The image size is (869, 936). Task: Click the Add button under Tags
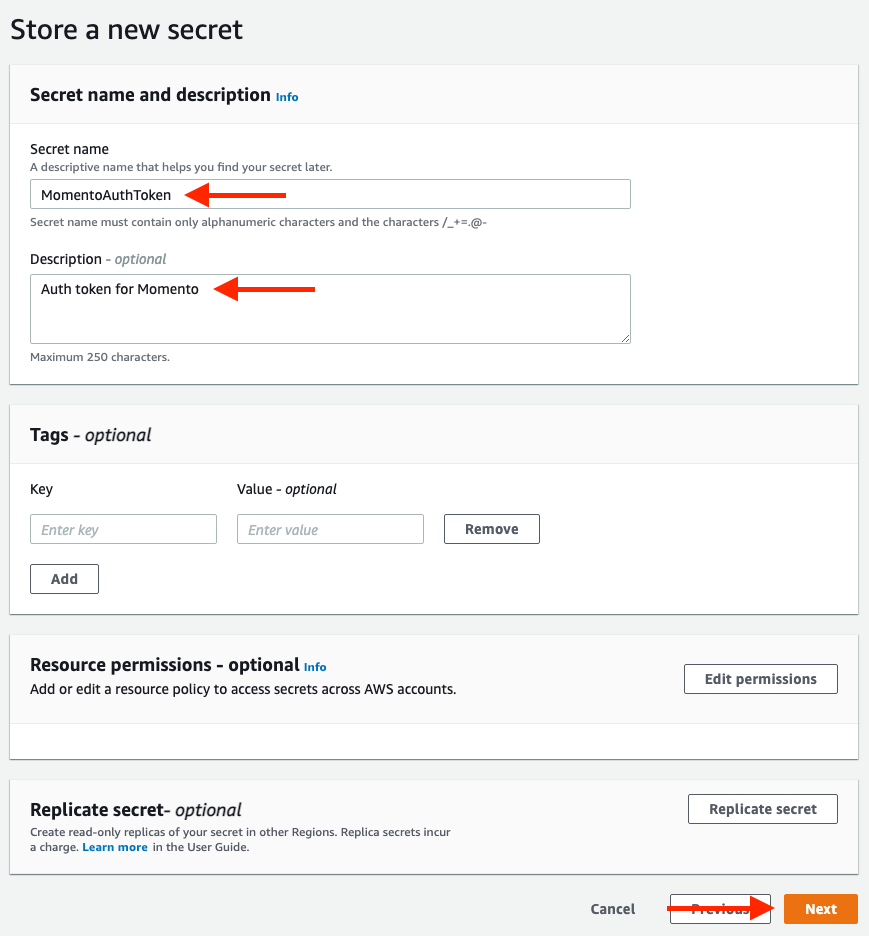pyautogui.click(x=63, y=578)
